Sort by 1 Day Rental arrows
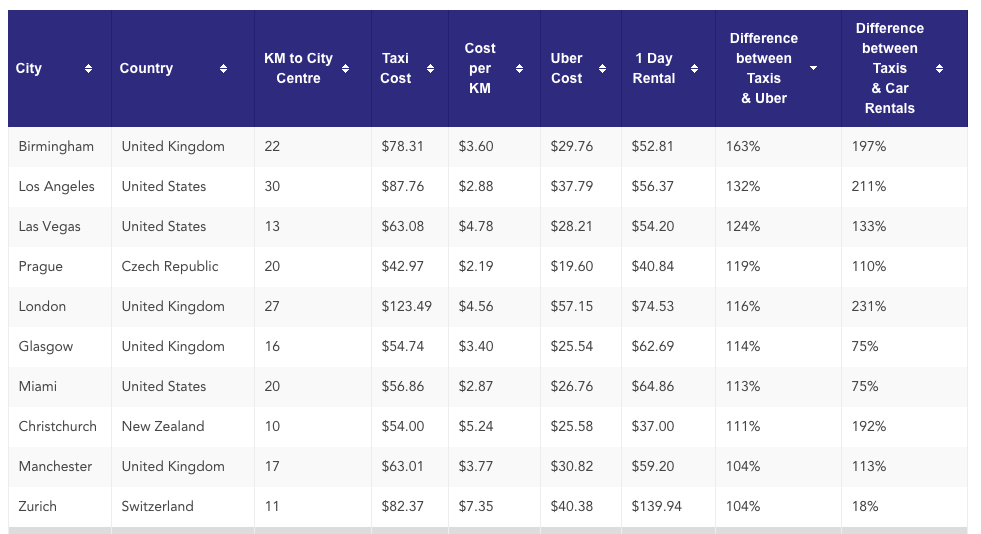This screenshot has height=534, width=981. coord(694,69)
